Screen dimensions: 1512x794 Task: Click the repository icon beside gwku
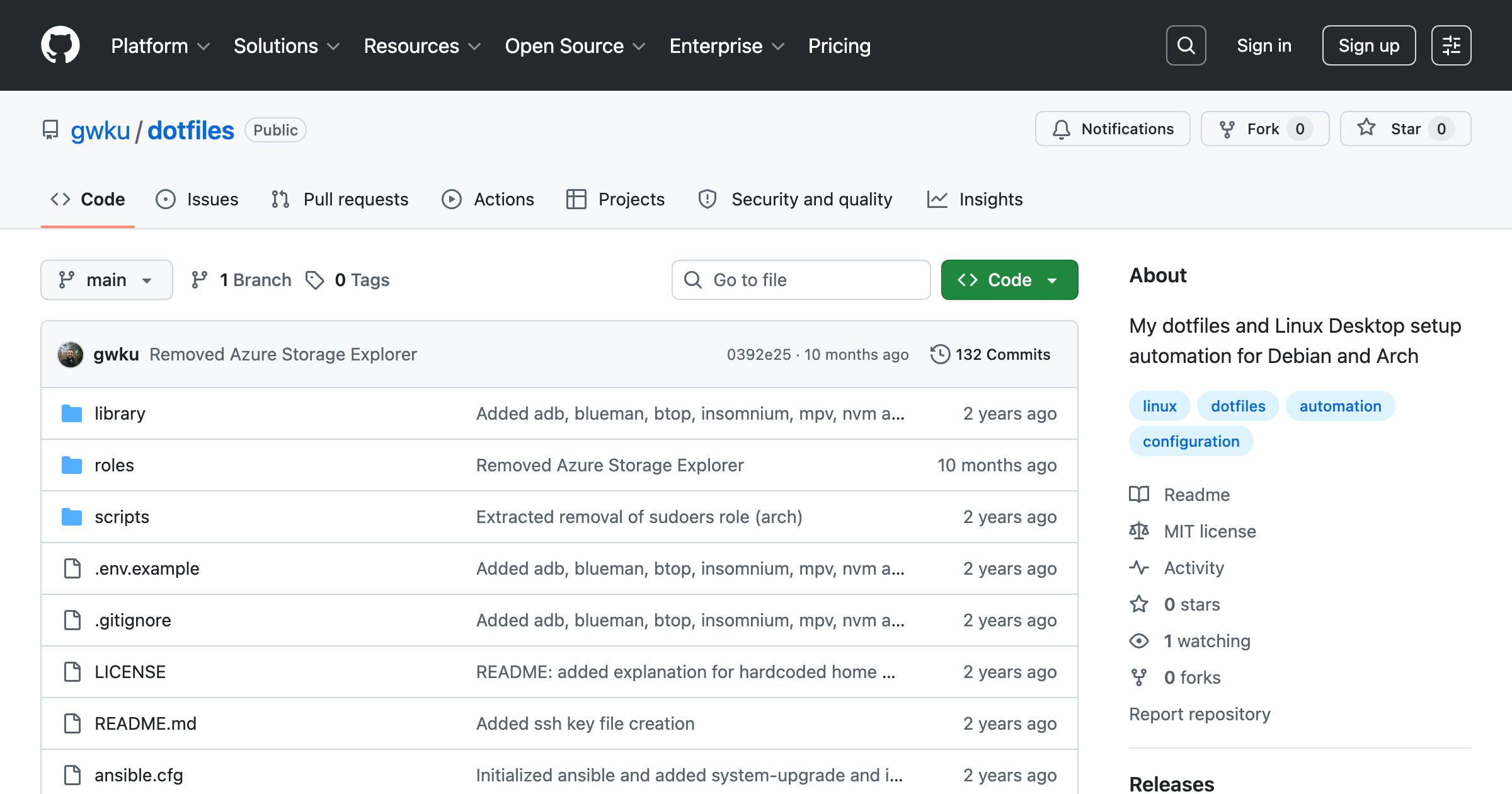coord(50,130)
